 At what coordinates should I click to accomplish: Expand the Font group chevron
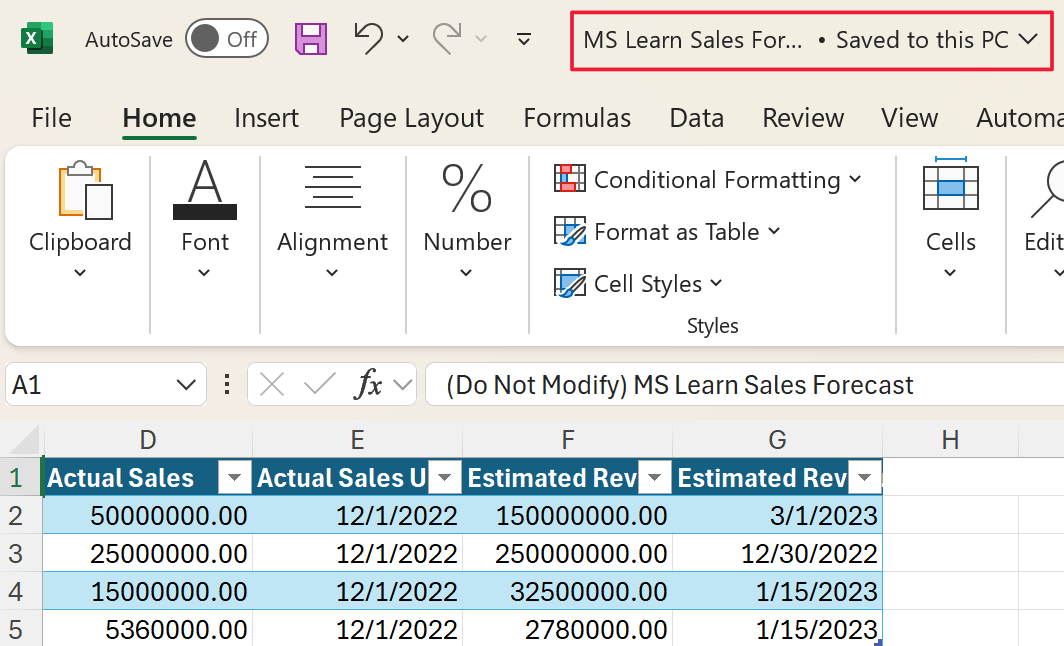tap(204, 273)
